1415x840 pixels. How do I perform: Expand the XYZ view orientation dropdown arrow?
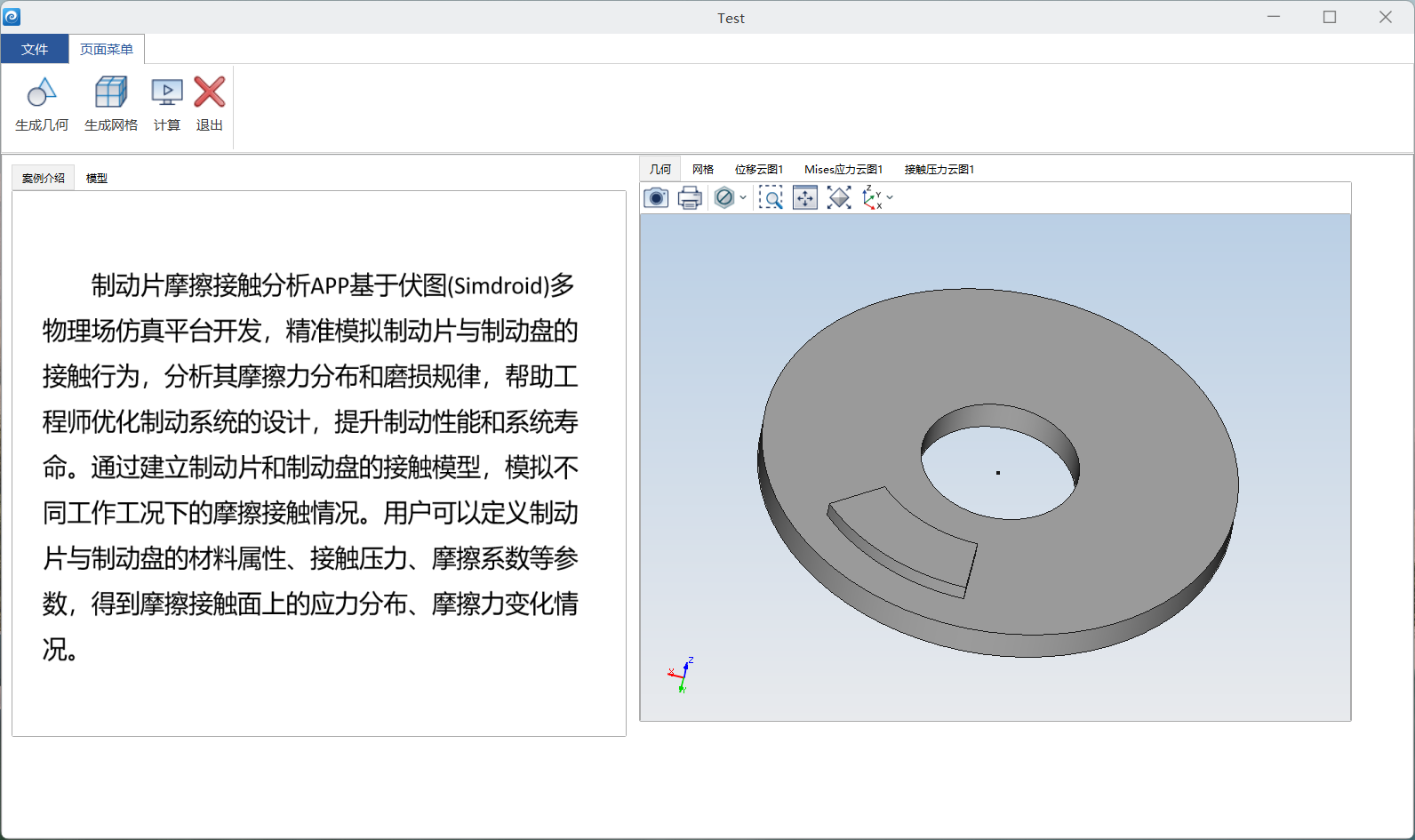tap(890, 197)
